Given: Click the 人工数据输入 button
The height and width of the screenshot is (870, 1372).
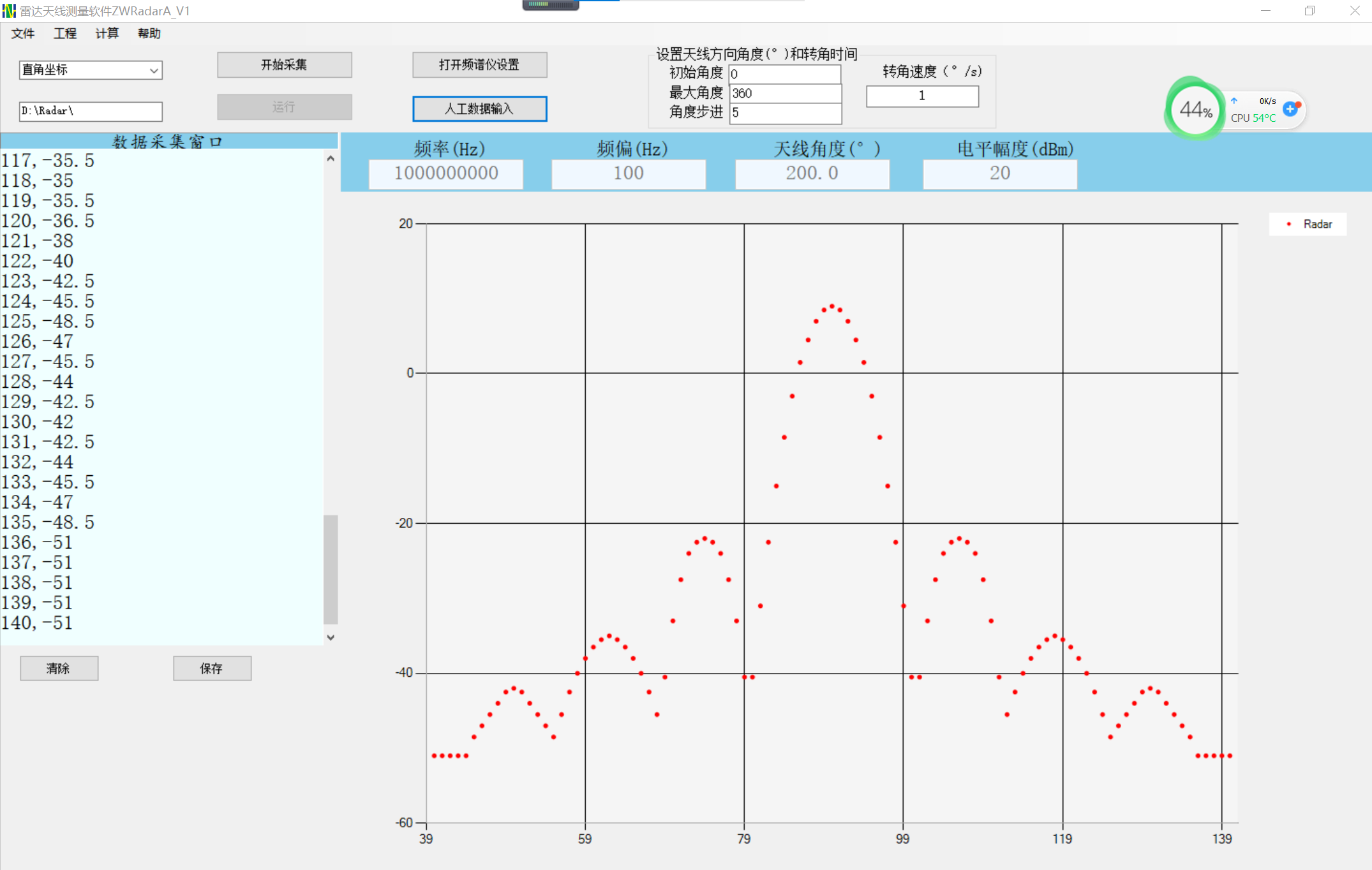Looking at the screenshot, I should 479,108.
